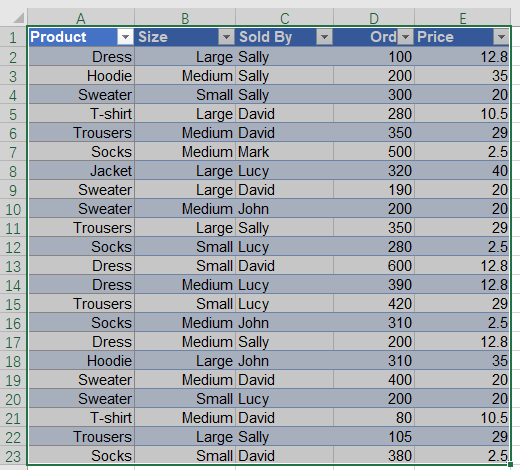
Task: Select column E header
Action: [463, 18]
